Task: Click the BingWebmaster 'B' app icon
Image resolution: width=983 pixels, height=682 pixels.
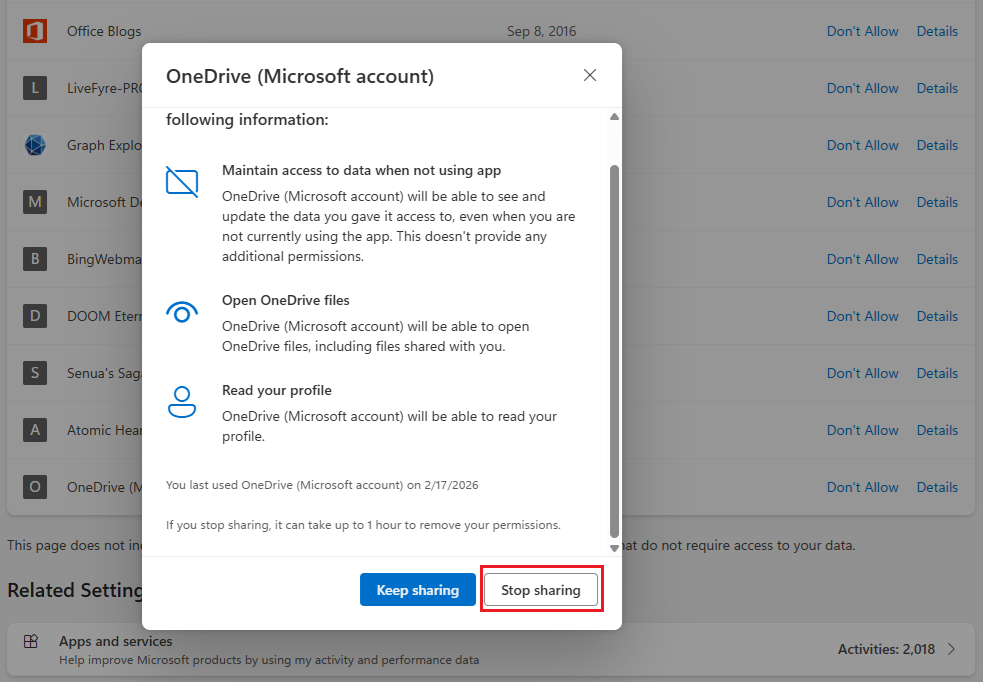Action: [x=35, y=259]
